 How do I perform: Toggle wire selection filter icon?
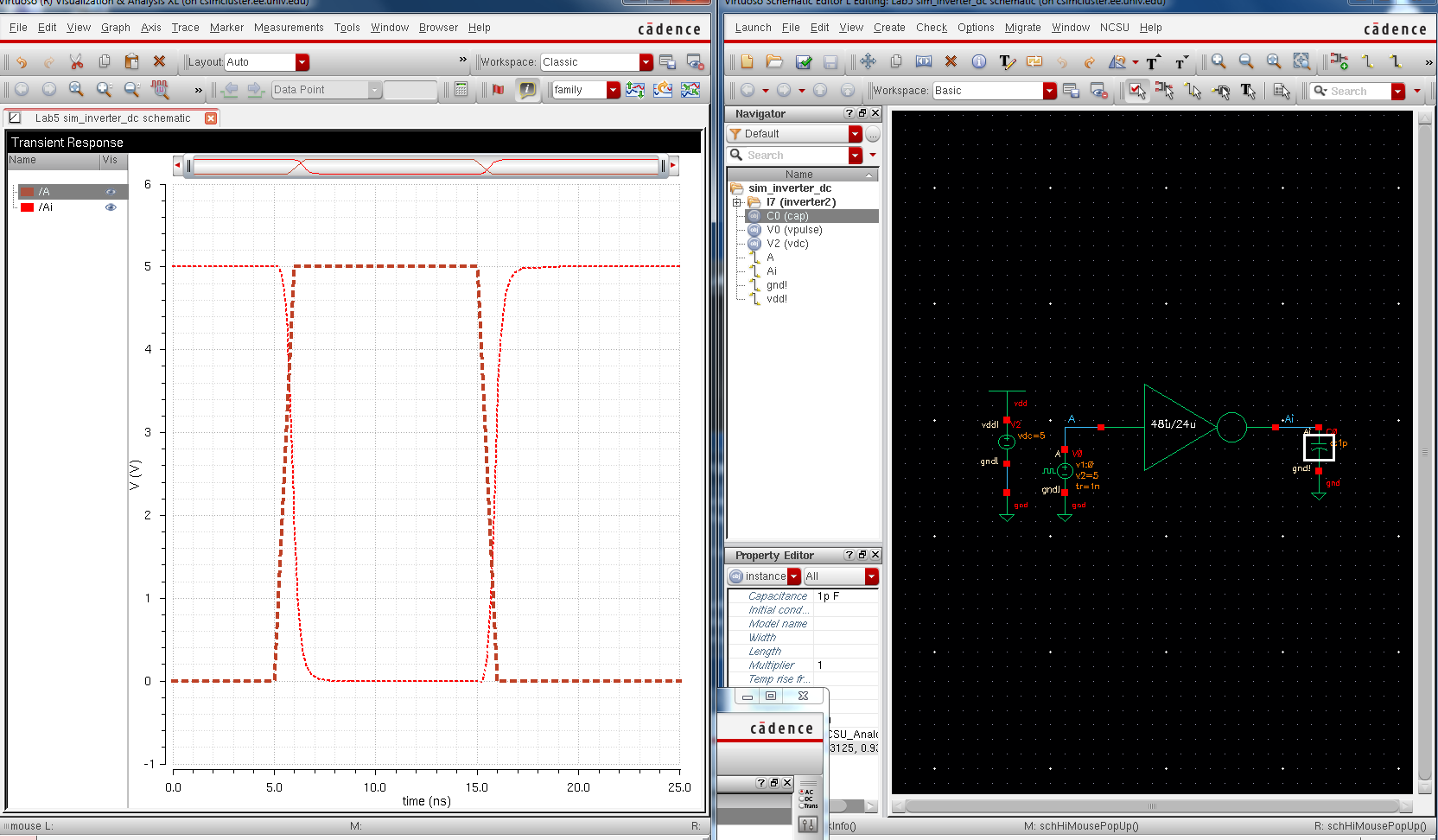[x=1193, y=90]
